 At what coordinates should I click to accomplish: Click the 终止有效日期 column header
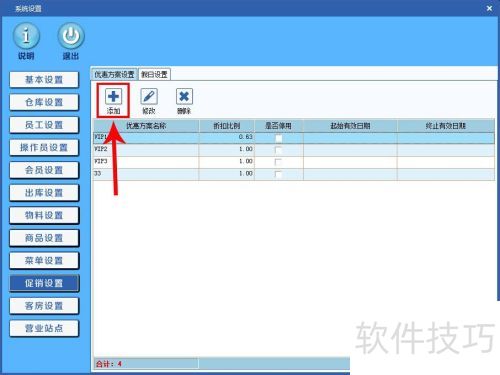click(x=446, y=126)
